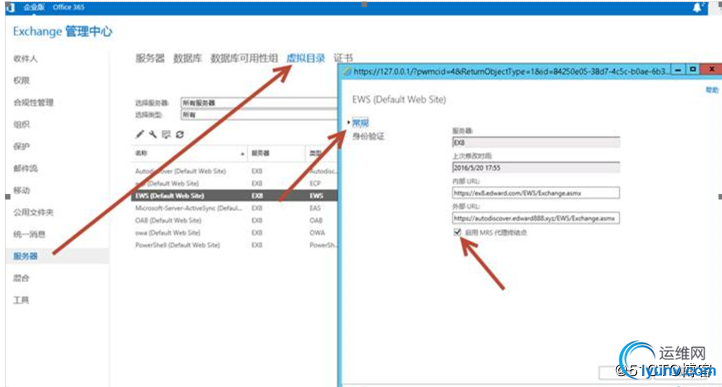
Task: Click the read-only server name field showing EX8
Action: 536,142
